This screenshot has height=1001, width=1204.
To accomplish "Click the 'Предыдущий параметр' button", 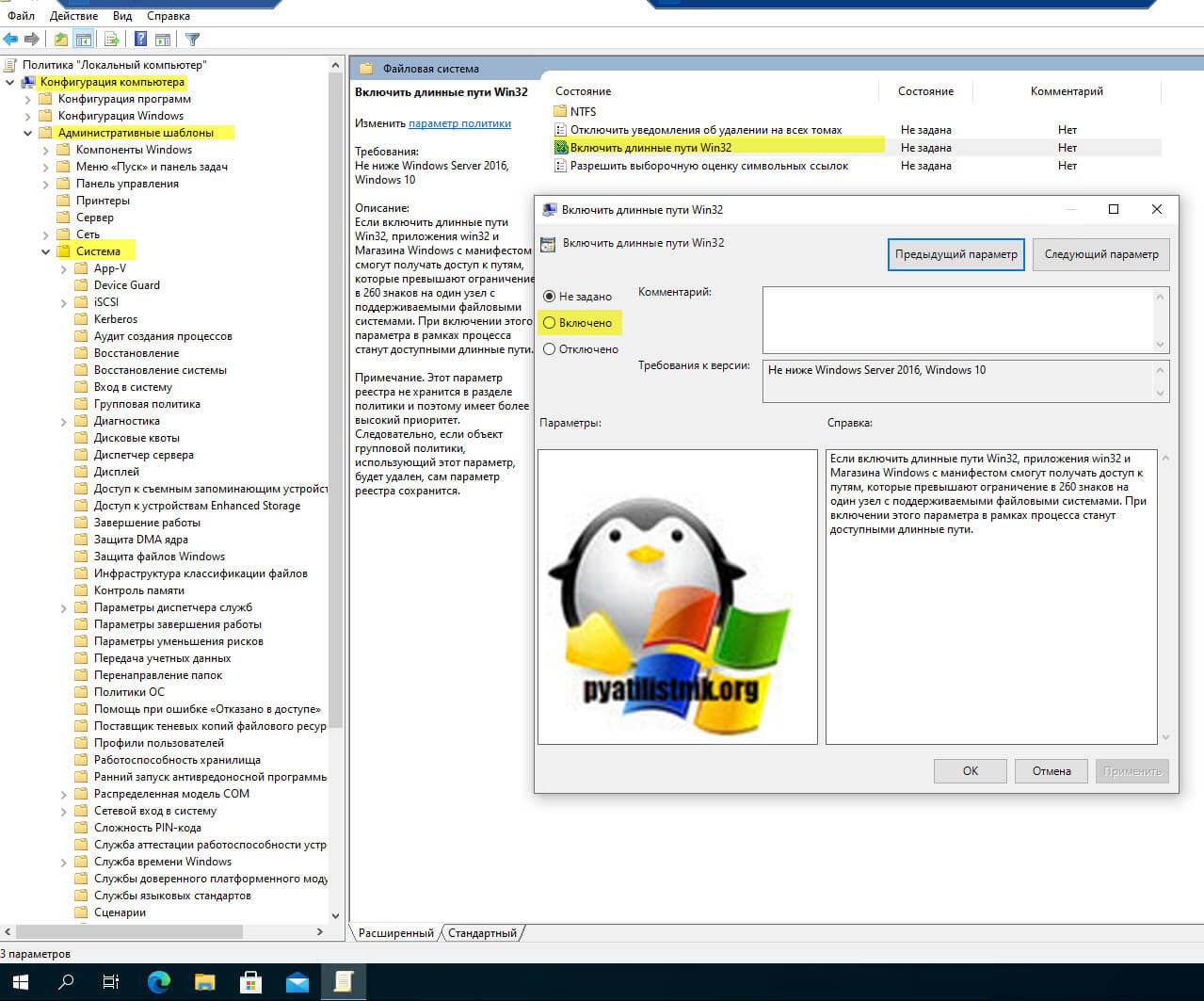I will coord(956,254).
